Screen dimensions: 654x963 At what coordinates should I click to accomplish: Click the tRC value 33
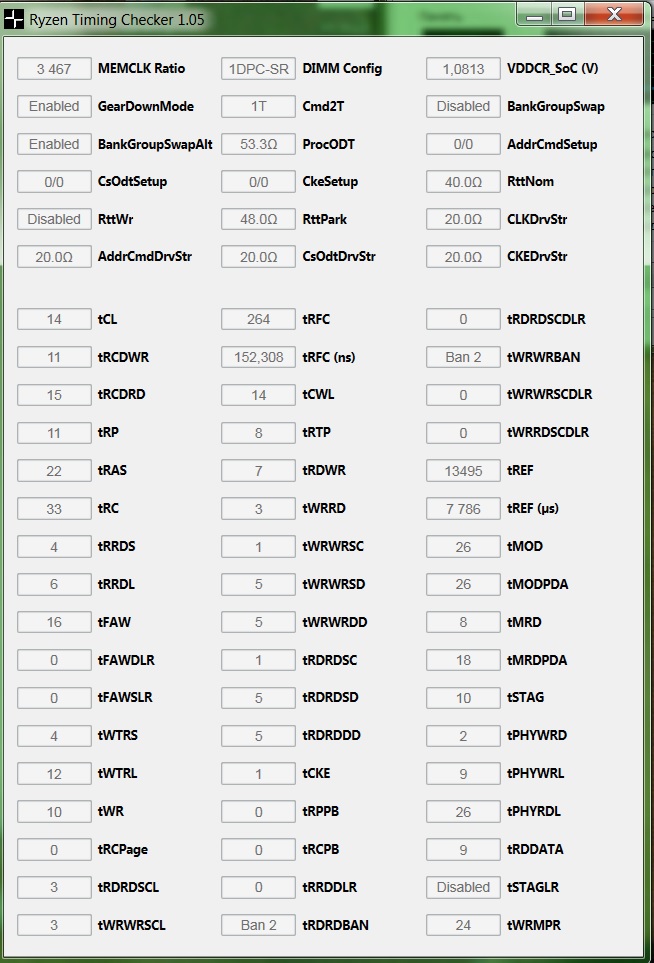click(54, 509)
